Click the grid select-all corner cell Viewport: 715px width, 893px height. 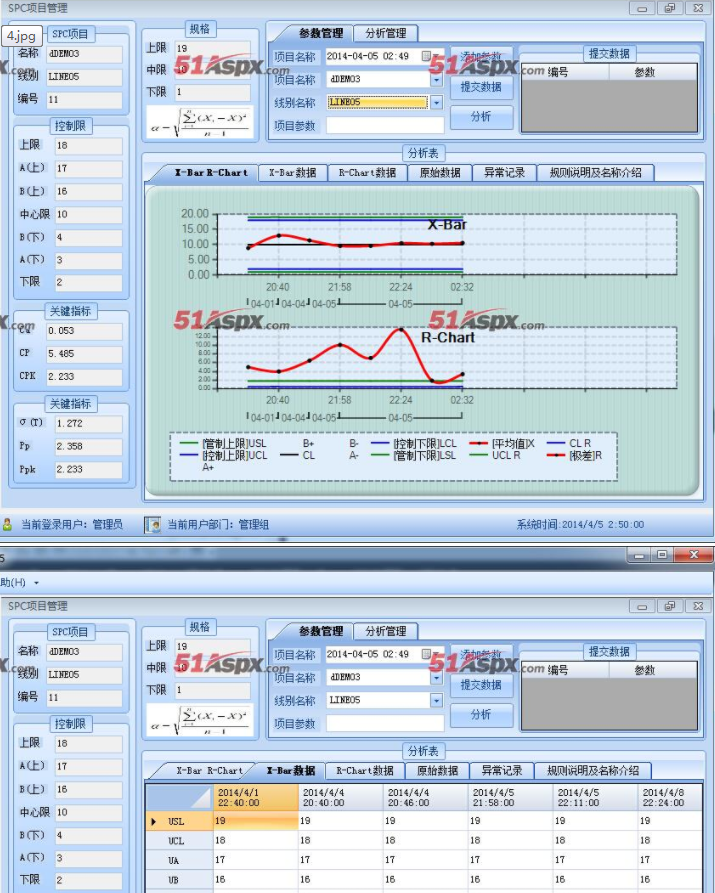click(x=179, y=797)
